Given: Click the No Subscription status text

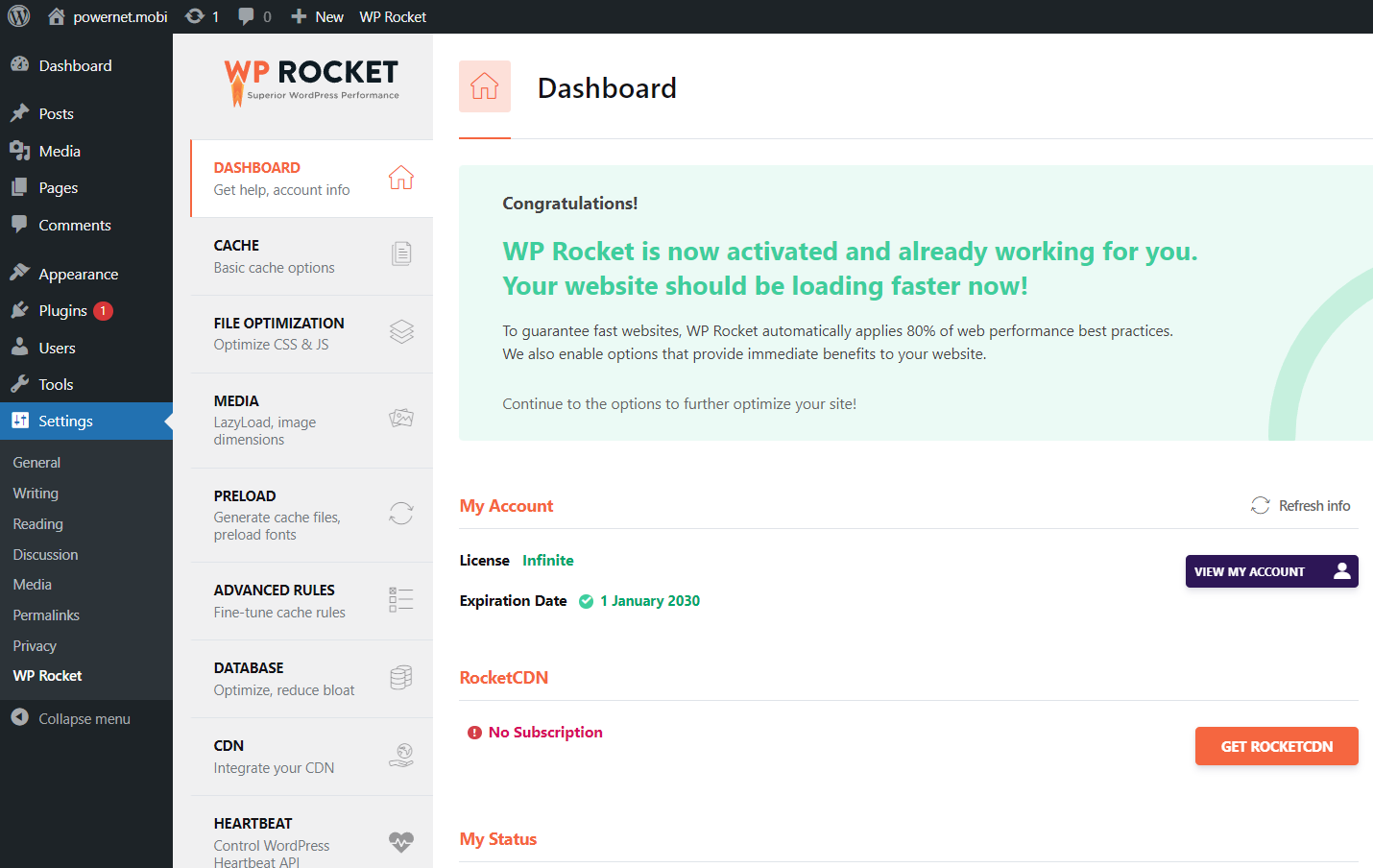Looking at the screenshot, I should tap(545, 732).
